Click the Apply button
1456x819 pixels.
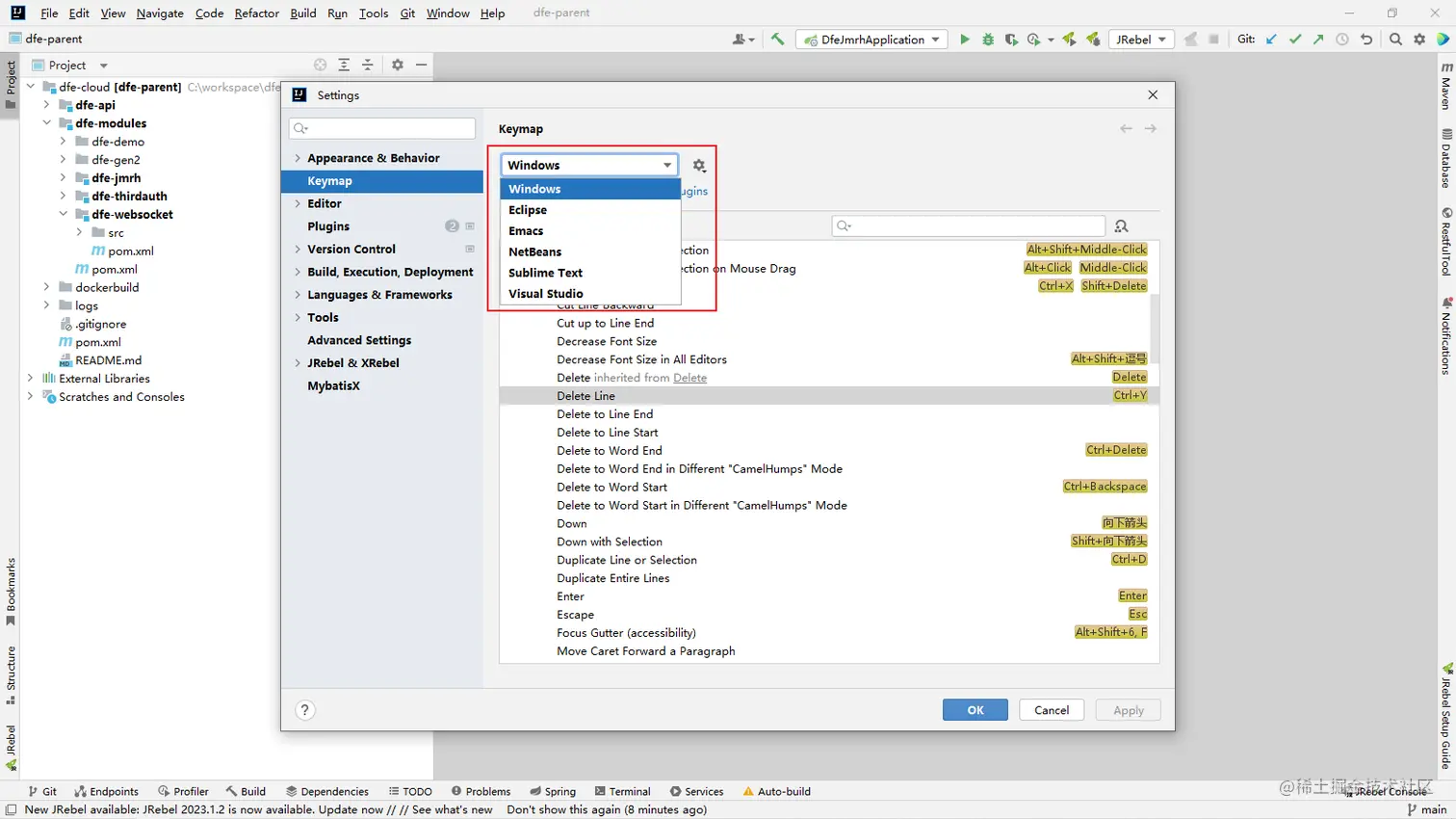[1129, 710]
